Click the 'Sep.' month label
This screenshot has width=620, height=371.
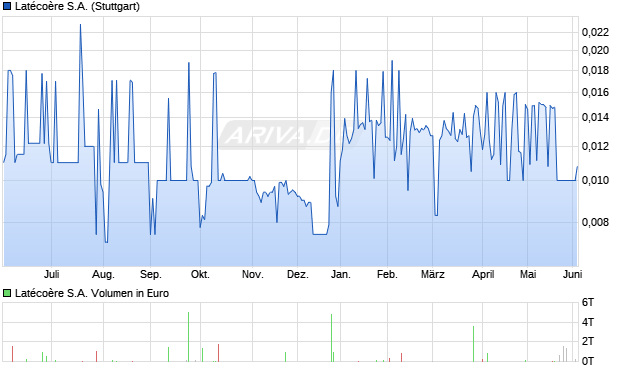(x=151, y=274)
